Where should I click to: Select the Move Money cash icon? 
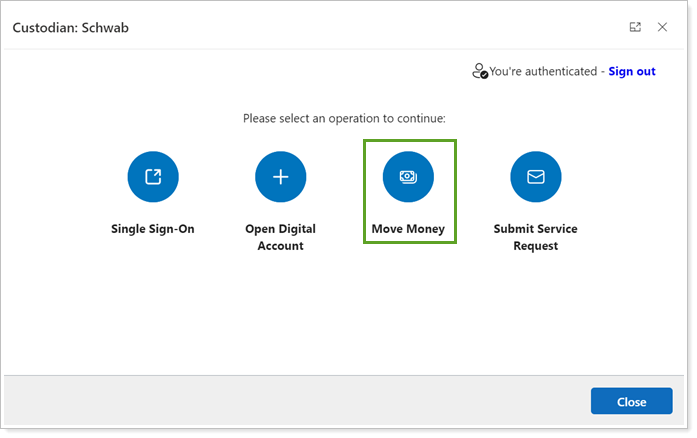[x=408, y=177]
